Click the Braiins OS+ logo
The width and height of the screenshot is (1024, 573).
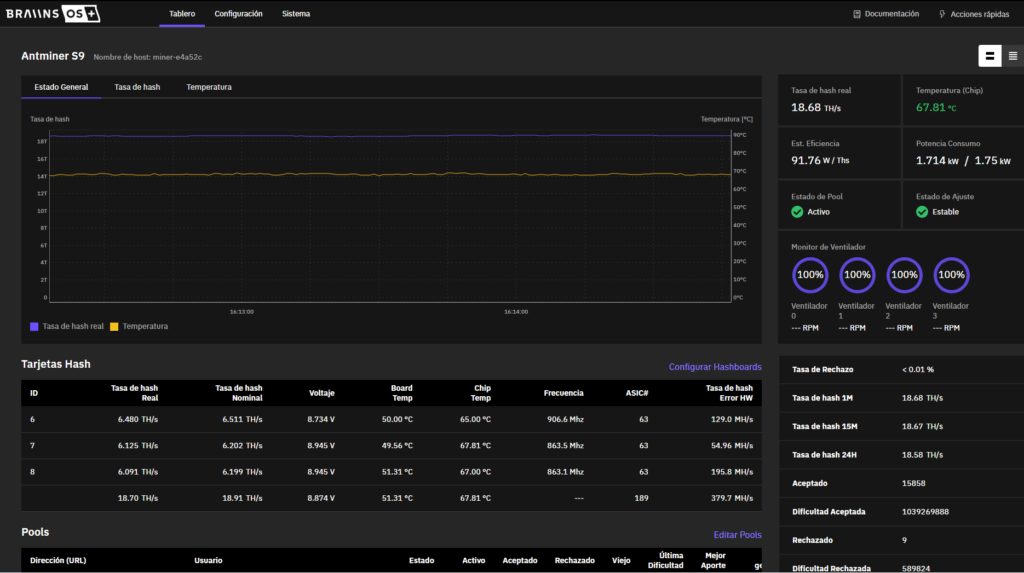point(53,14)
